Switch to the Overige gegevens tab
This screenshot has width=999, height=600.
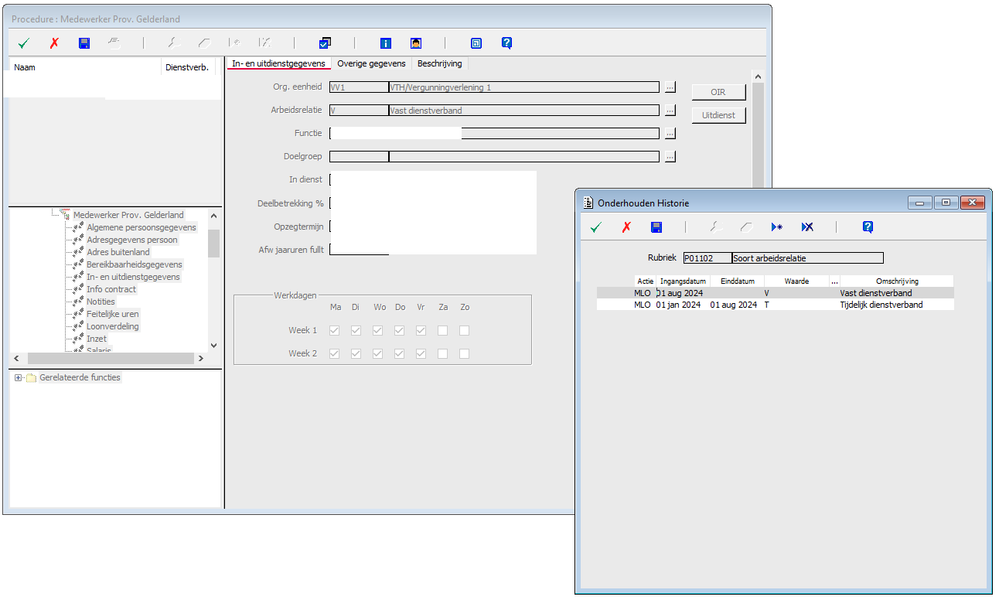[x=371, y=64]
